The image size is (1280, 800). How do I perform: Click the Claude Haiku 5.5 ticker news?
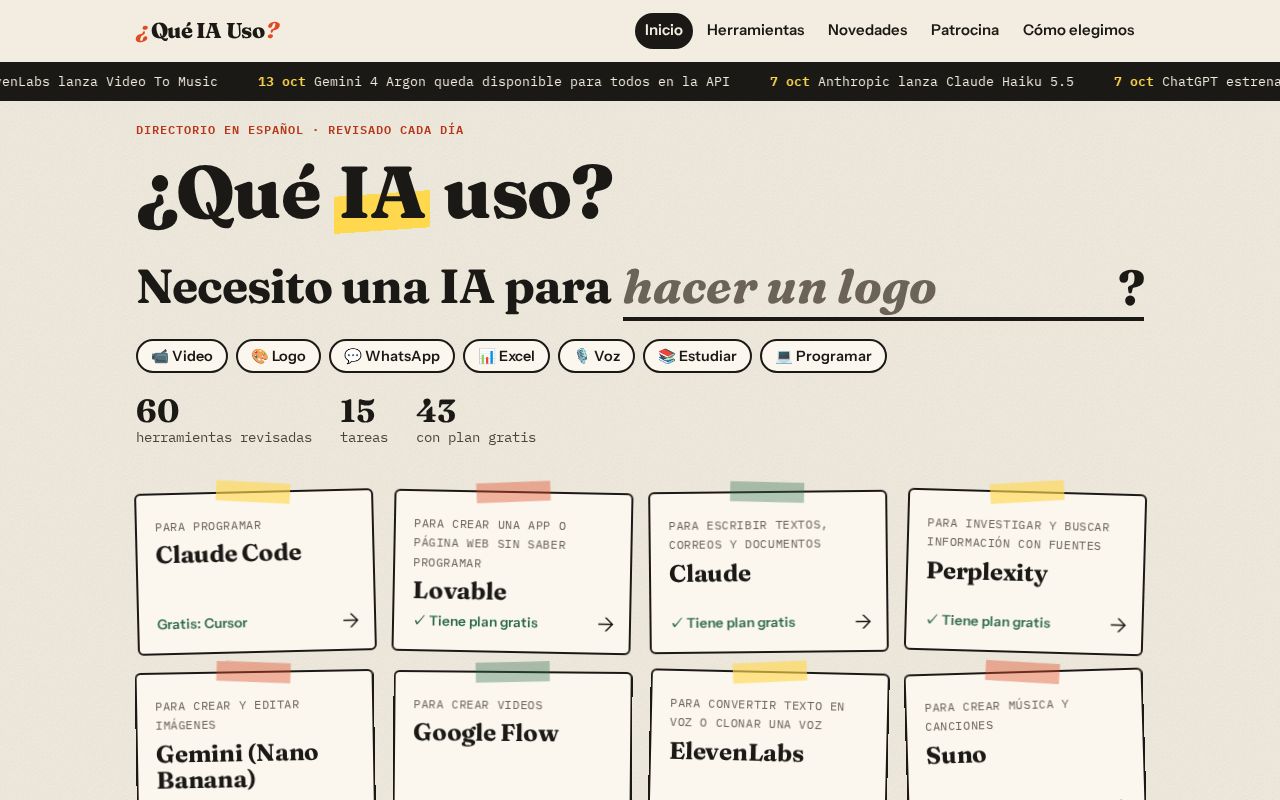tap(922, 82)
